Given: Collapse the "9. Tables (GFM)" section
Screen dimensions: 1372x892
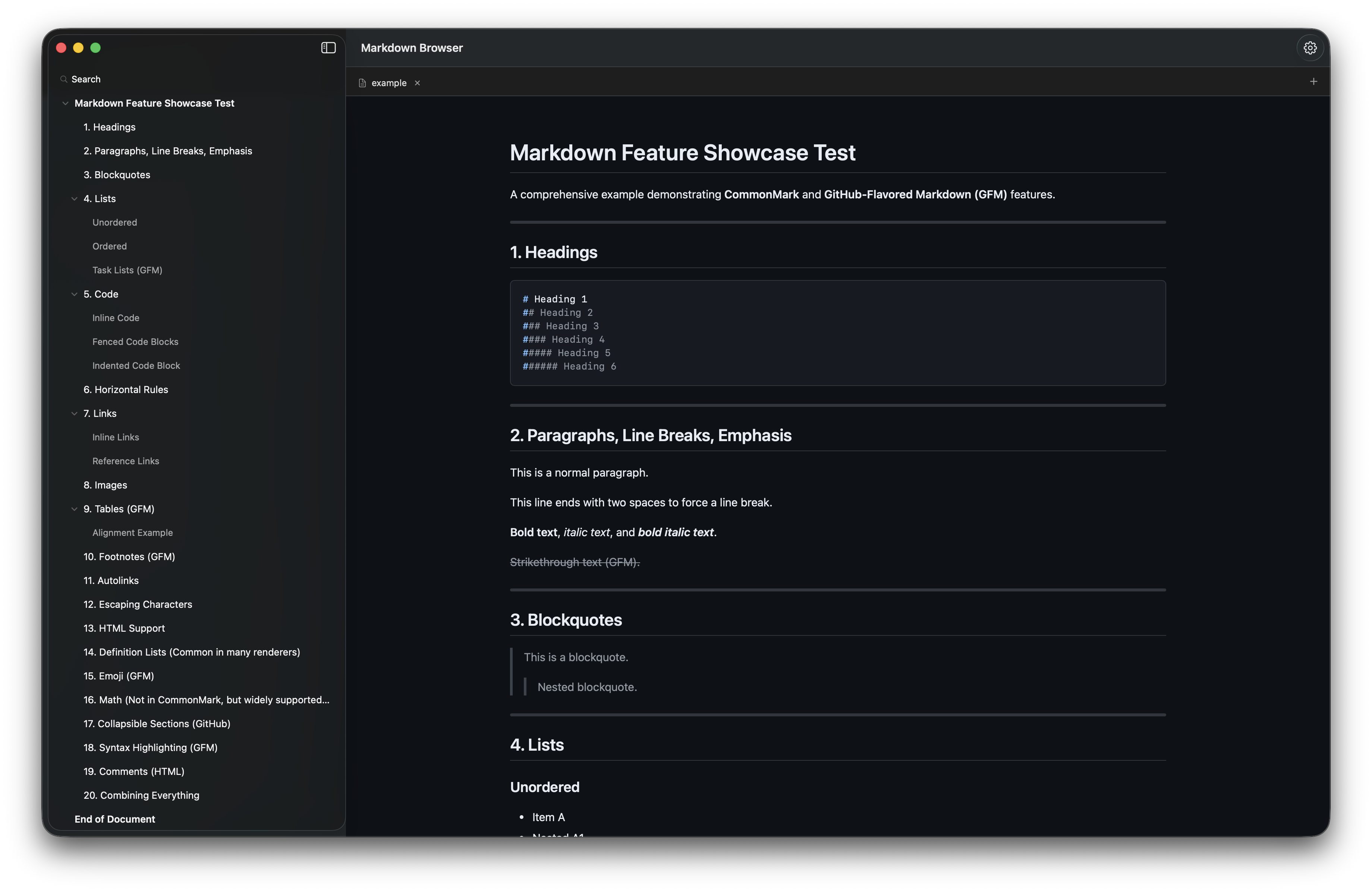Looking at the screenshot, I should click(74, 509).
